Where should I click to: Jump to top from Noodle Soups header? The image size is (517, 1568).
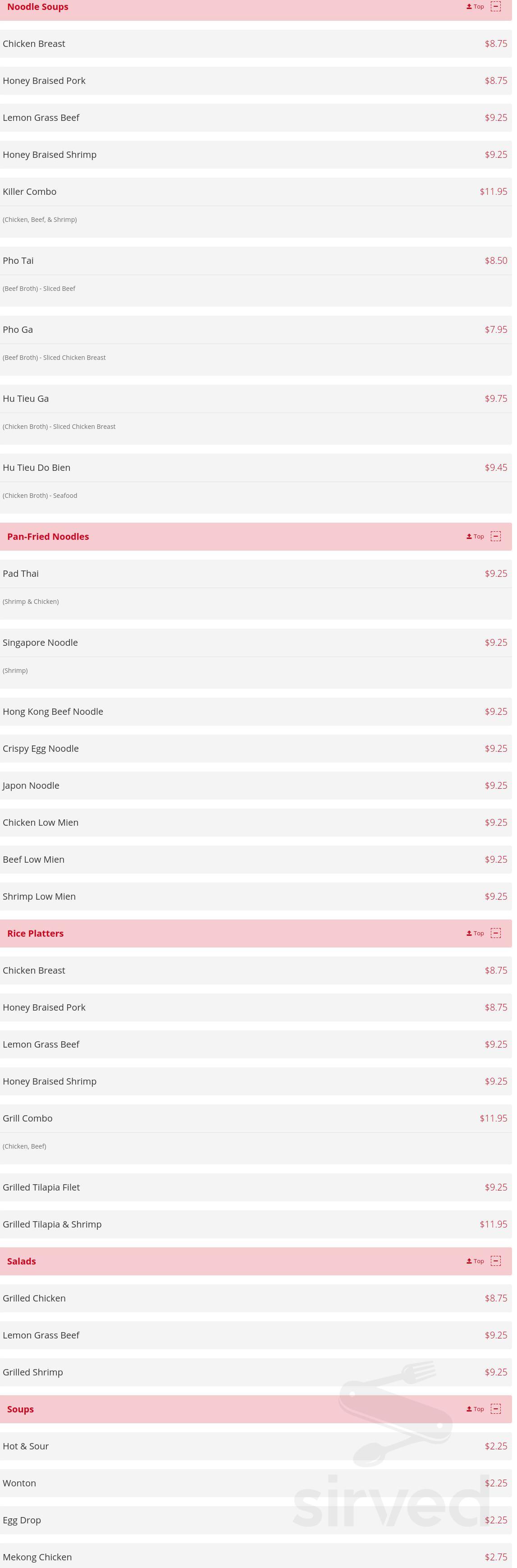click(x=475, y=7)
